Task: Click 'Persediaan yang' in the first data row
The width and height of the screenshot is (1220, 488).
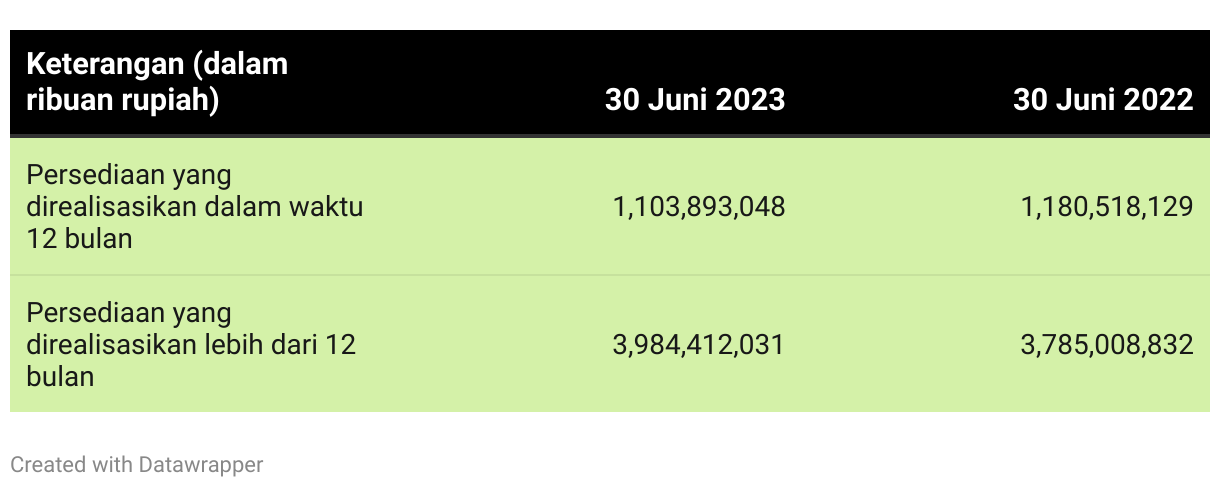Action: (x=129, y=175)
